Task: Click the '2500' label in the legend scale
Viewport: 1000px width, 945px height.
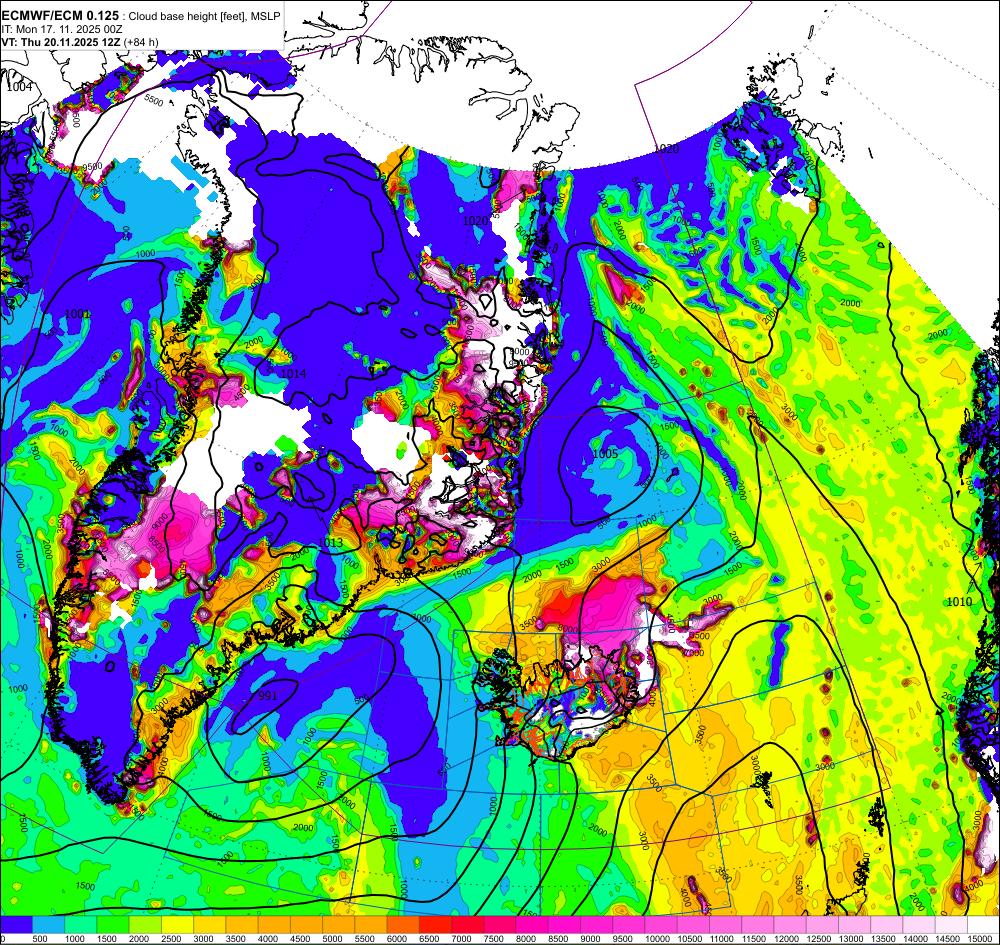Action: pyautogui.click(x=171, y=938)
